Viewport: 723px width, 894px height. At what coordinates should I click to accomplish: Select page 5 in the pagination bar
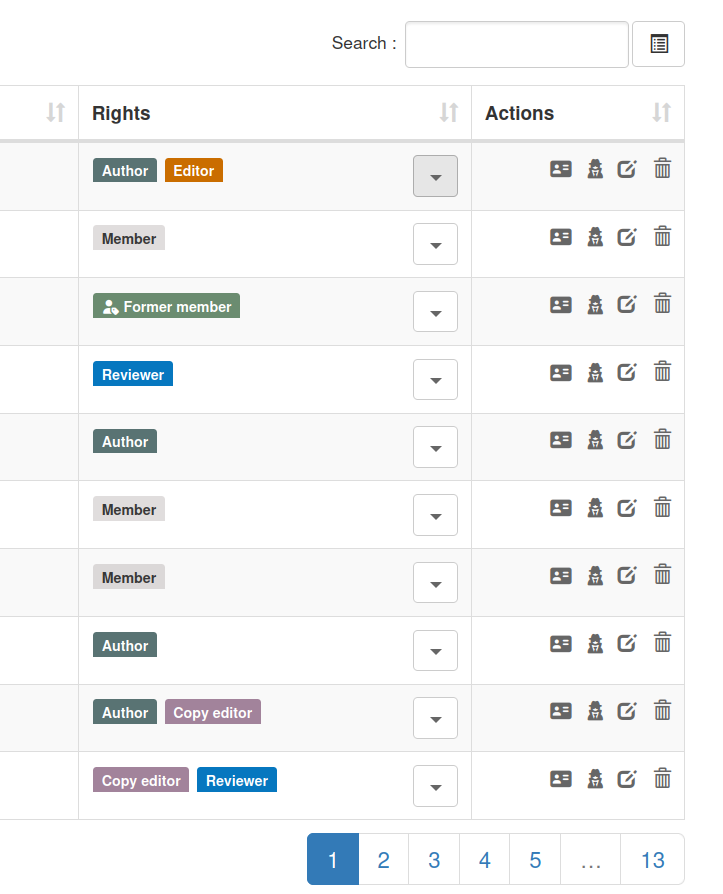point(535,859)
